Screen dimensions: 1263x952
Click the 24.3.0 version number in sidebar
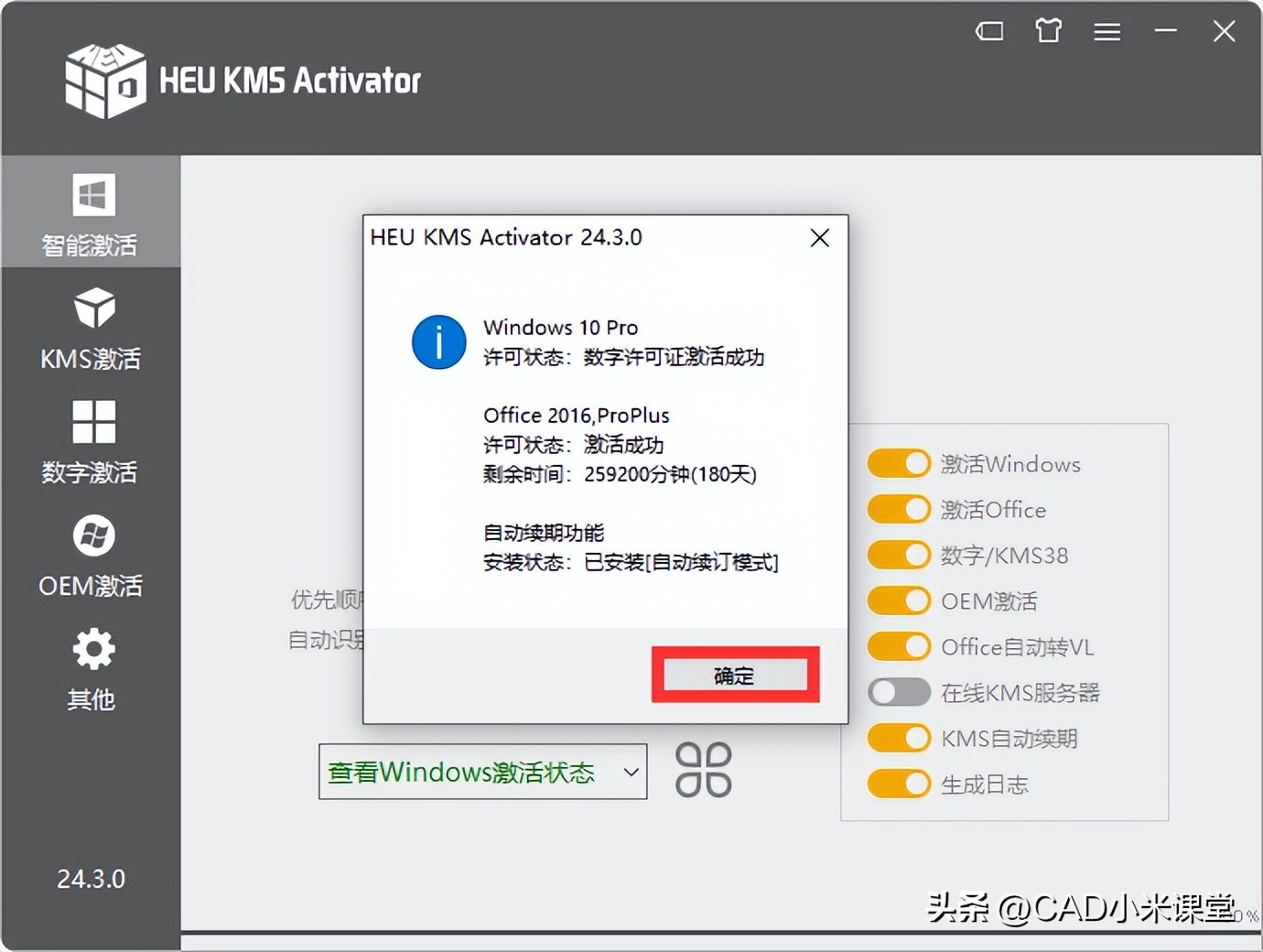tap(91, 879)
